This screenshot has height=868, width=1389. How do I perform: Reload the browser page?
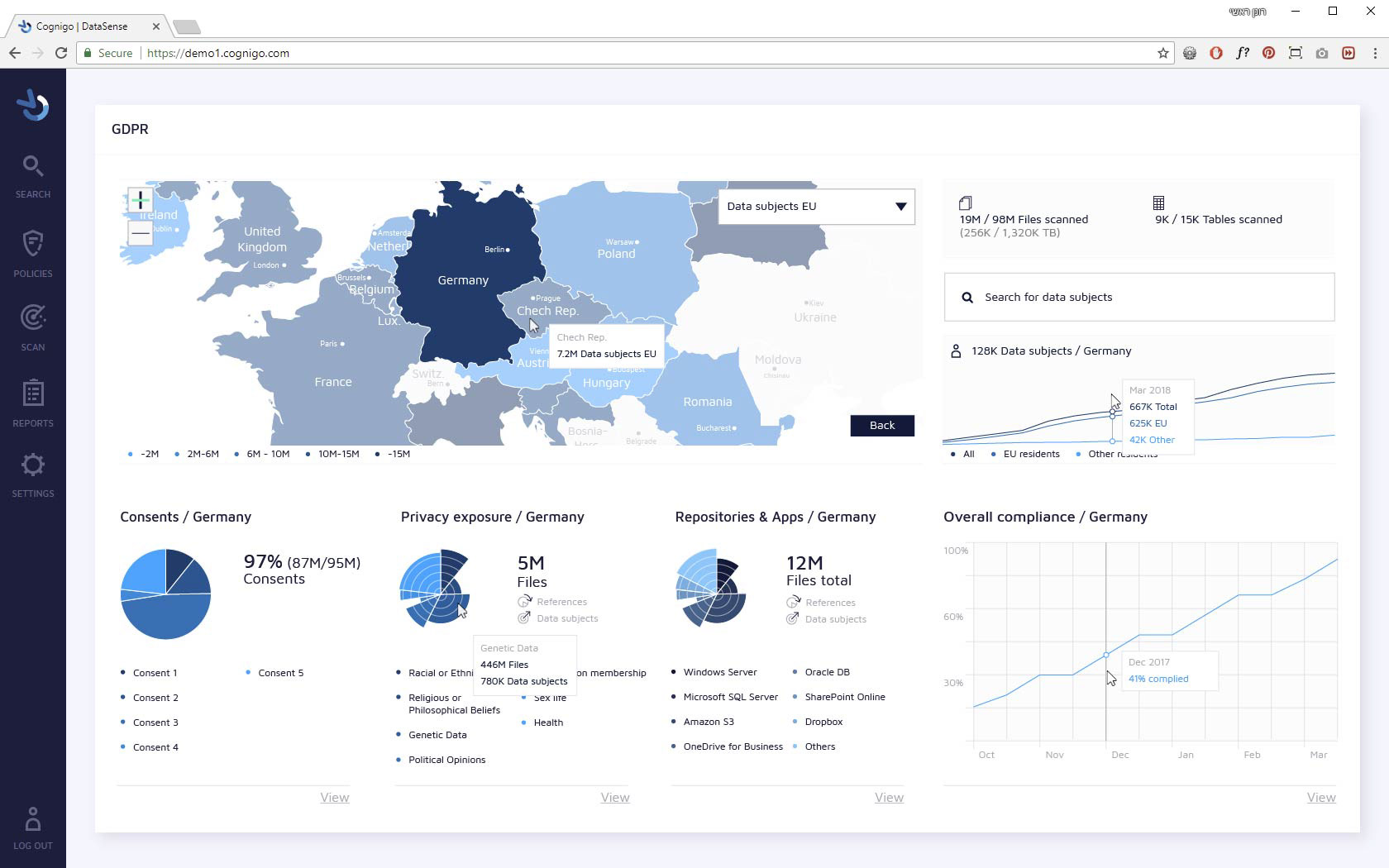[61, 53]
